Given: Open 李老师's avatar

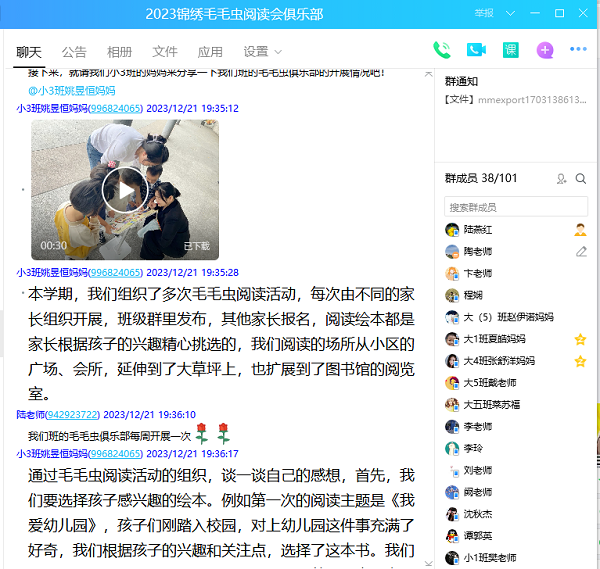Looking at the screenshot, I should coord(452,426).
